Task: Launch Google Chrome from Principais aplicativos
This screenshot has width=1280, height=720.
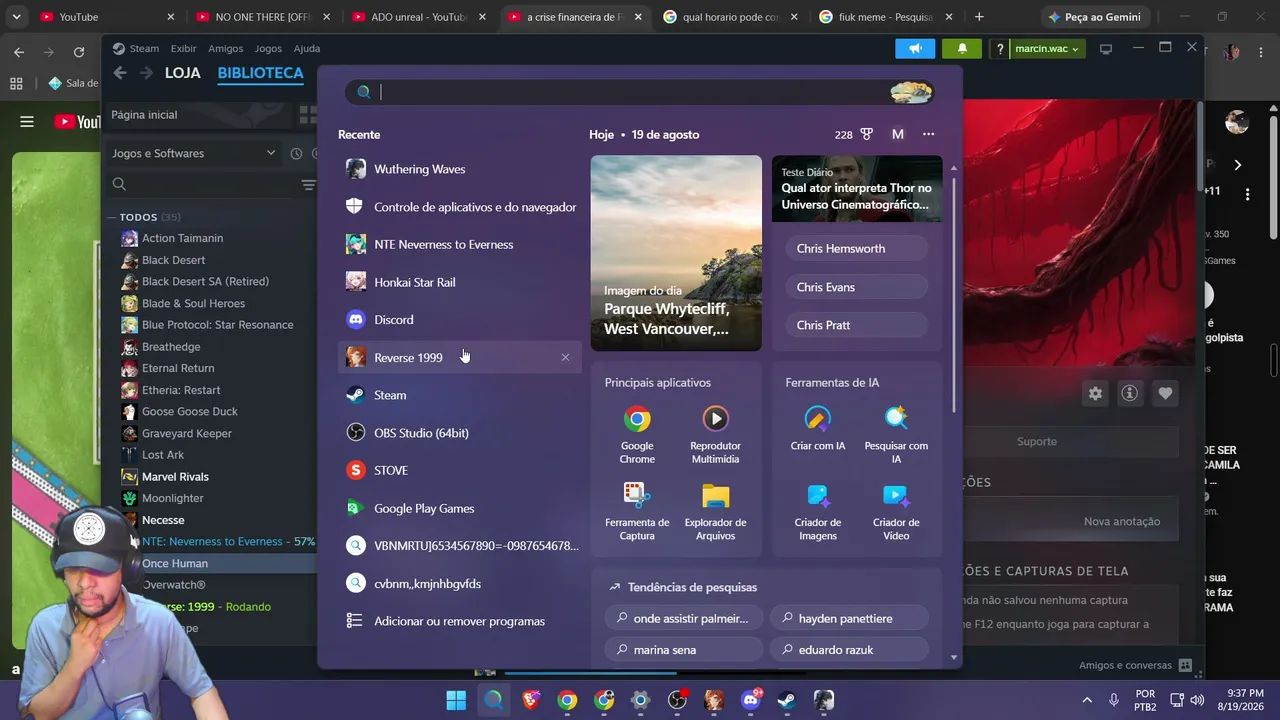Action: (x=637, y=435)
